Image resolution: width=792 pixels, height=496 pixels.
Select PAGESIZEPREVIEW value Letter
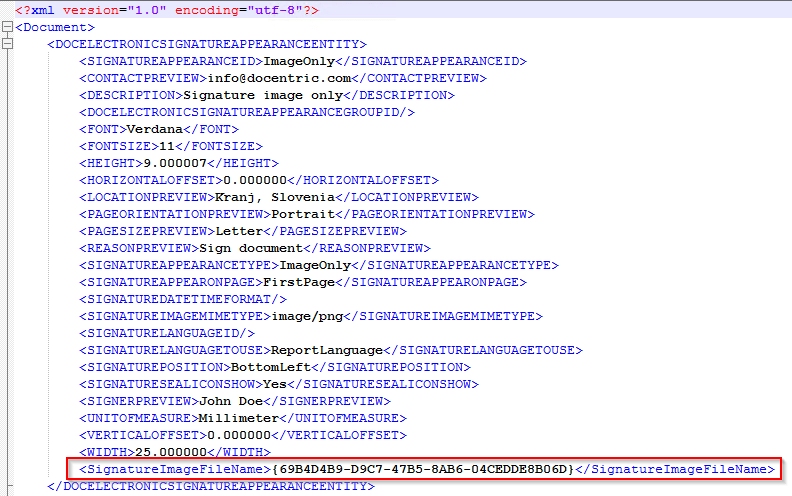[239, 231]
